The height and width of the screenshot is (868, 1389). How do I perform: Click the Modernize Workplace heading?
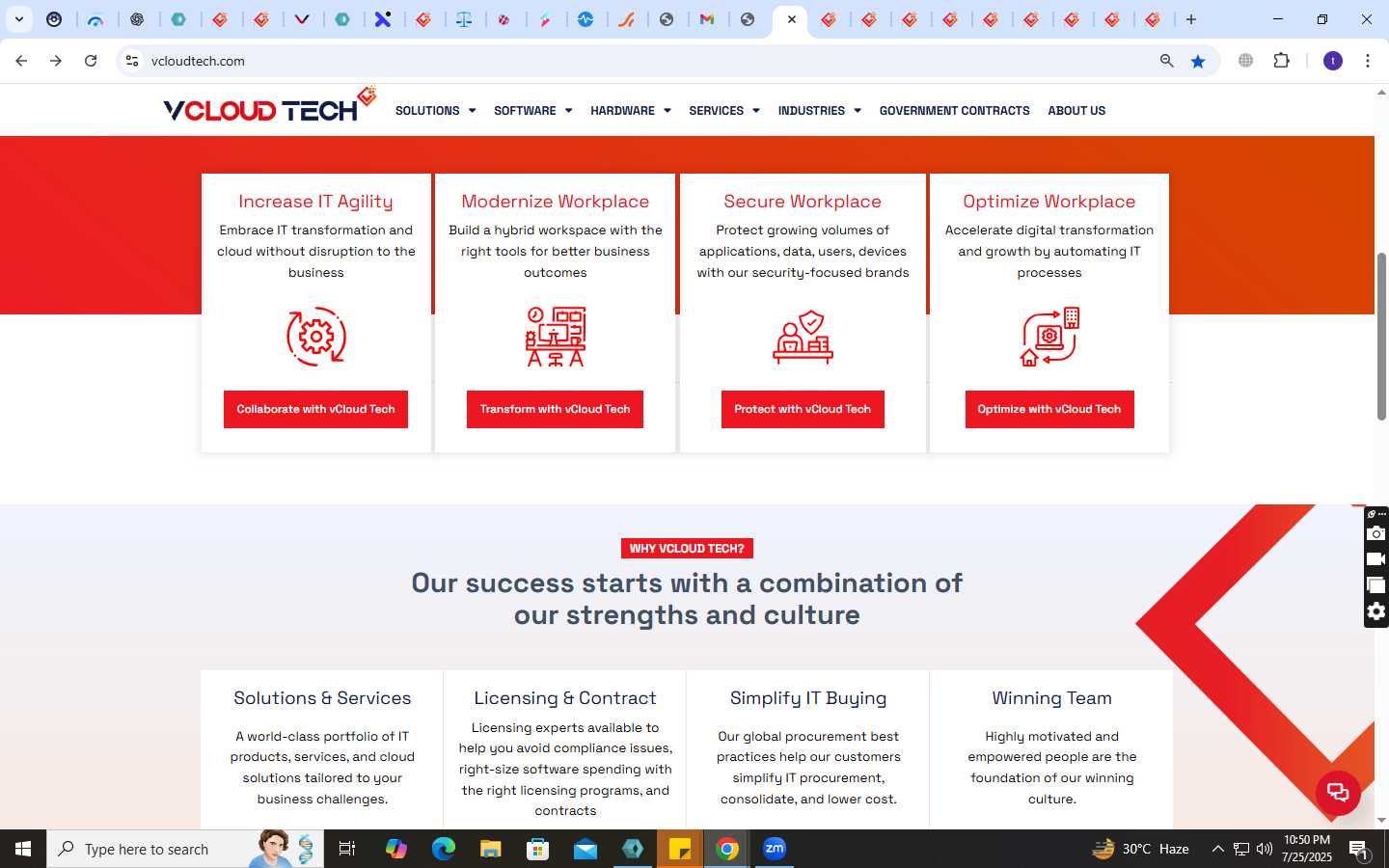click(x=555, y=202)
